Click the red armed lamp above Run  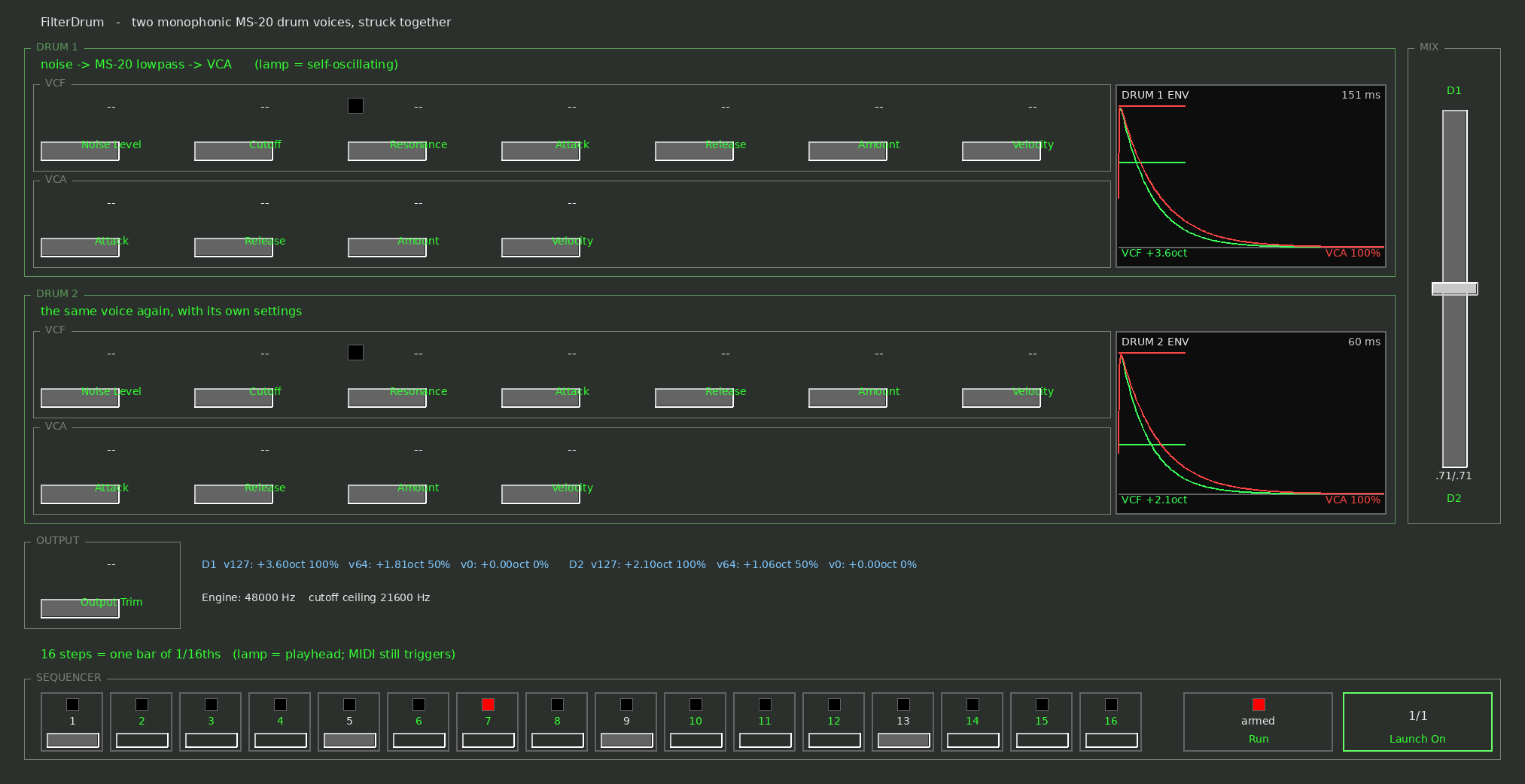tap(1259, 705)
